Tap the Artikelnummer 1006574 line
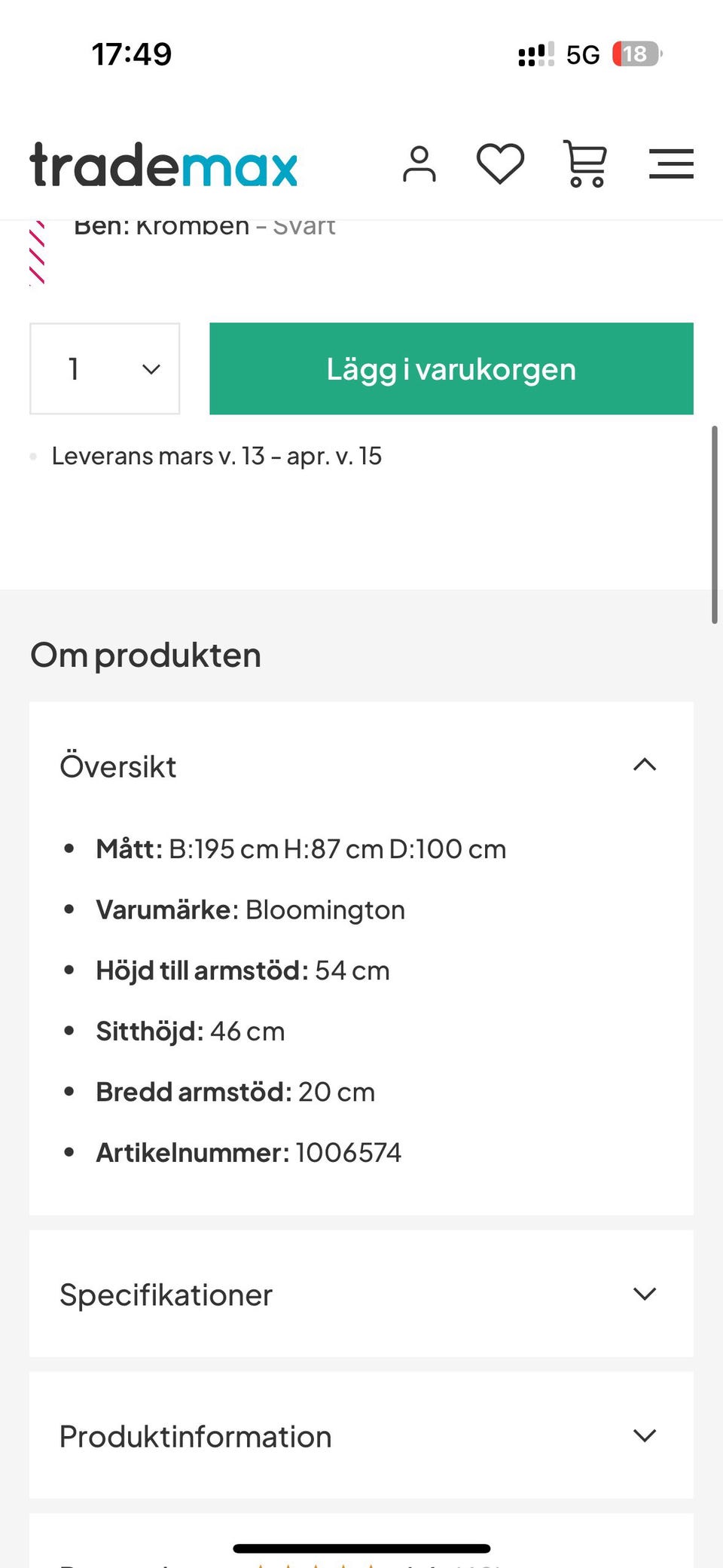Viewport: 723px width, 1568px height. coord(249,1152)
